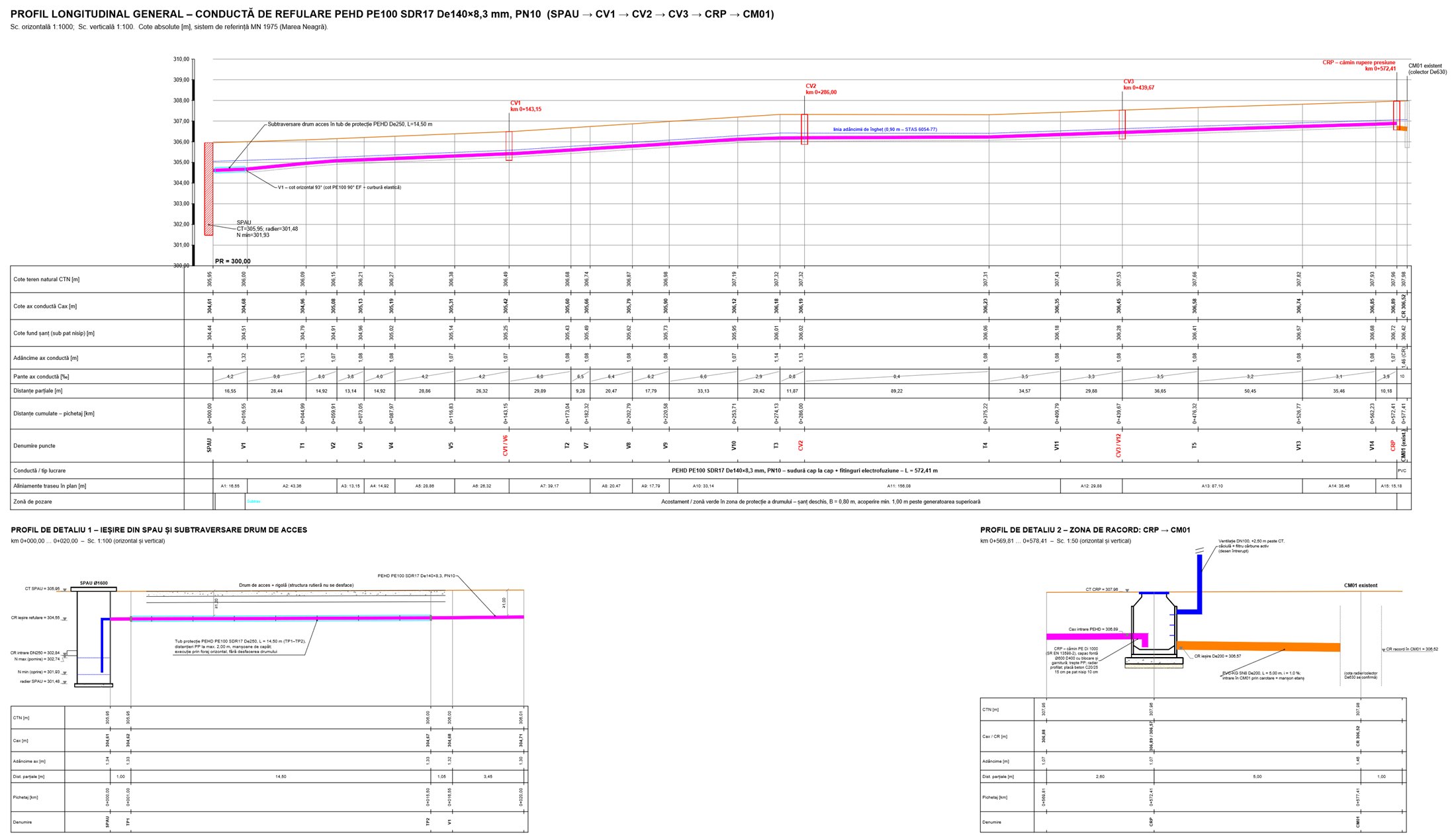This screenshot has width=1456, height=835.
Task: Click heading 'PROFIL DE DETALIU 2 – ZONA DE RACORD'
Action: click(1085, 530)
